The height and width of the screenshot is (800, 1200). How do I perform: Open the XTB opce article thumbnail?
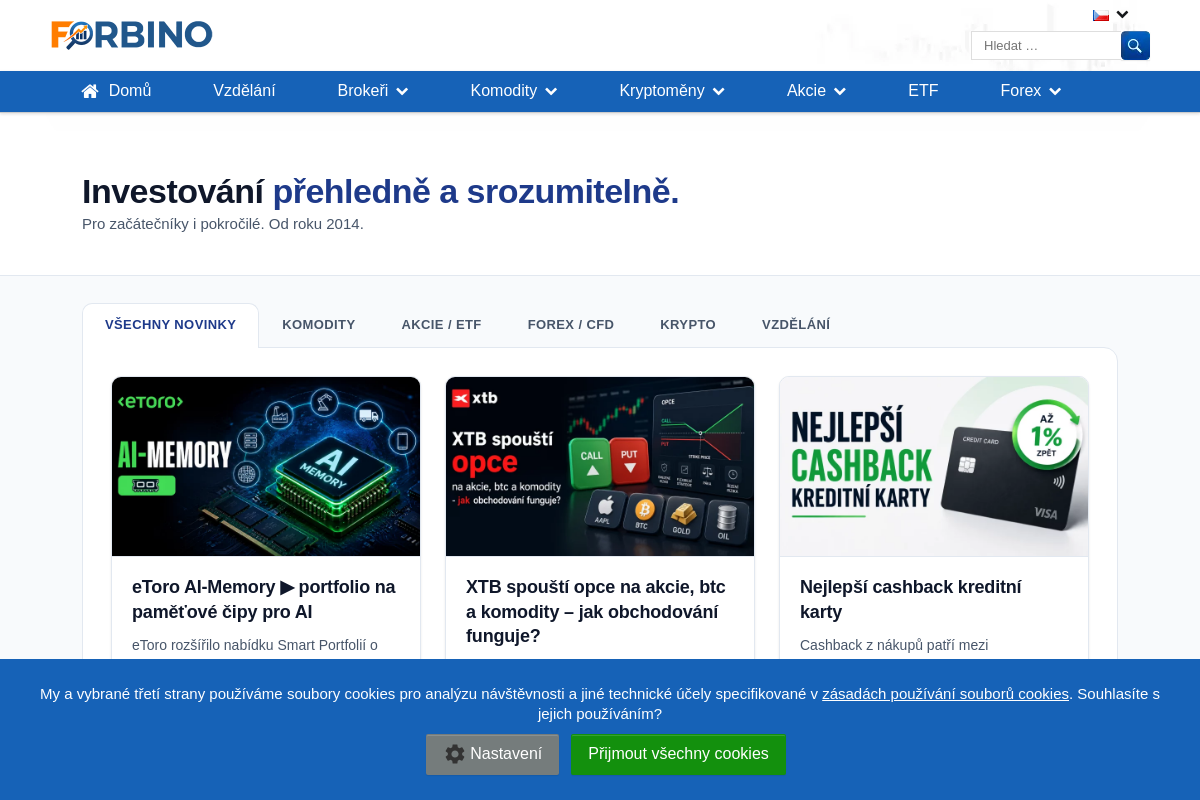pos(600,466)
